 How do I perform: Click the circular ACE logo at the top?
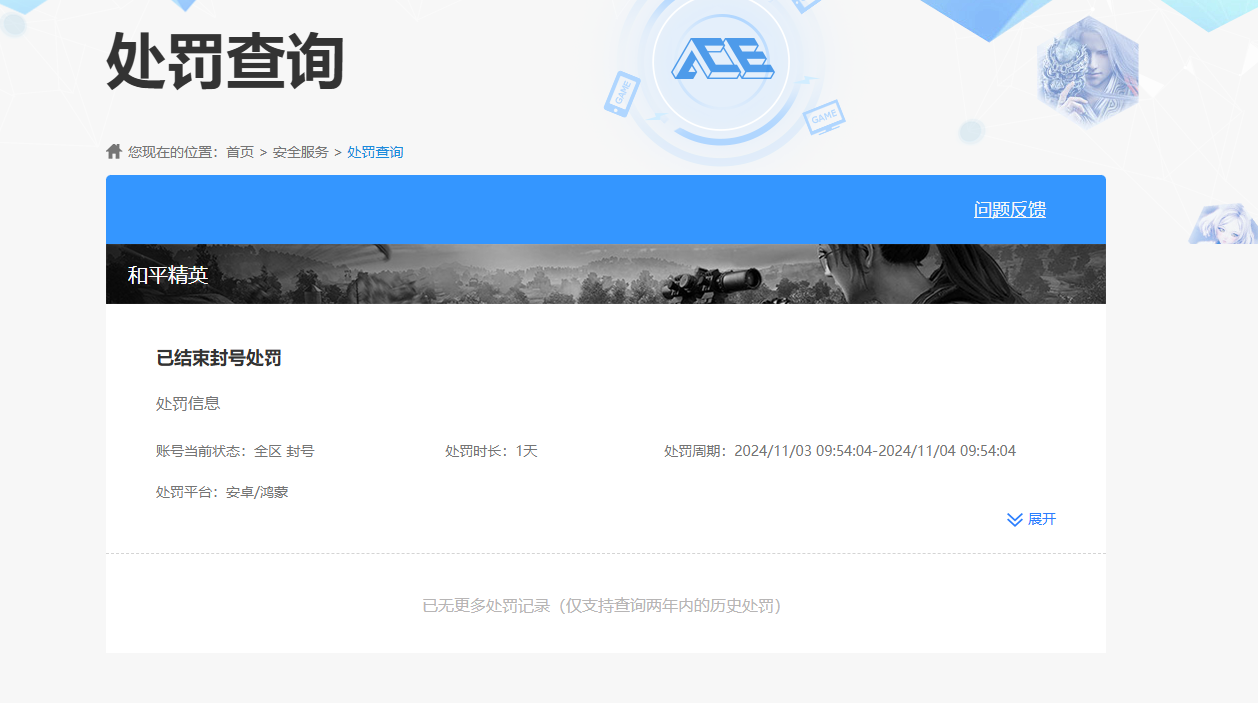(x=724, y=60)
